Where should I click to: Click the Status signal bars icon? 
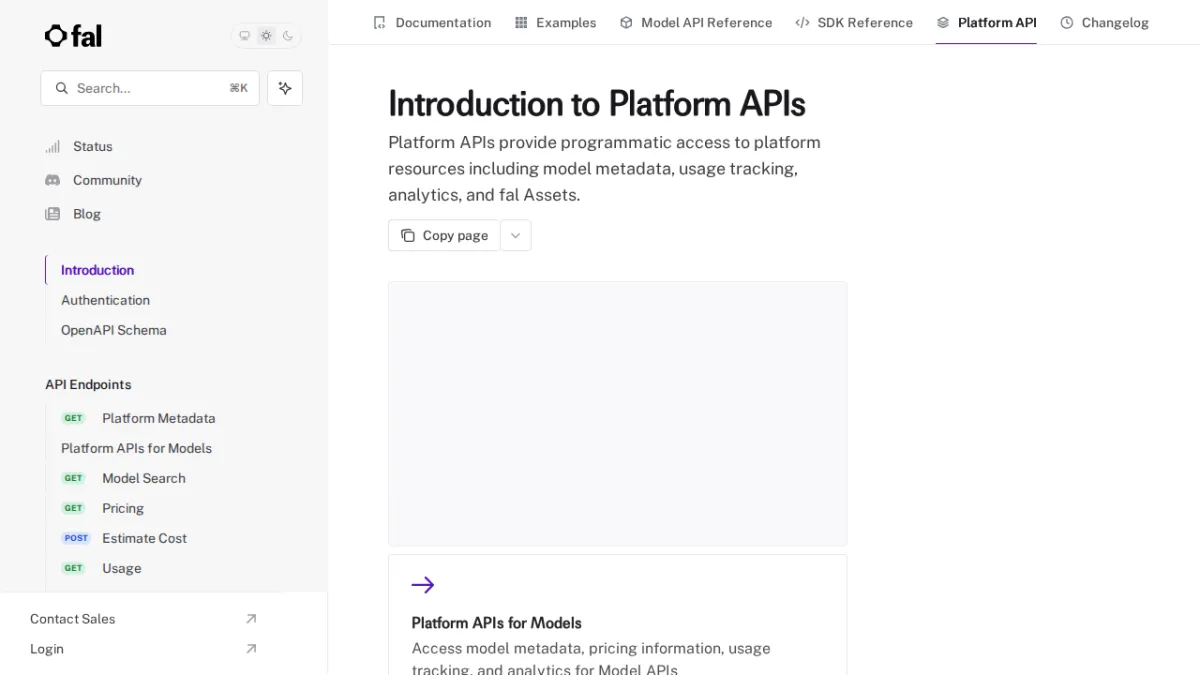point(53,146)
